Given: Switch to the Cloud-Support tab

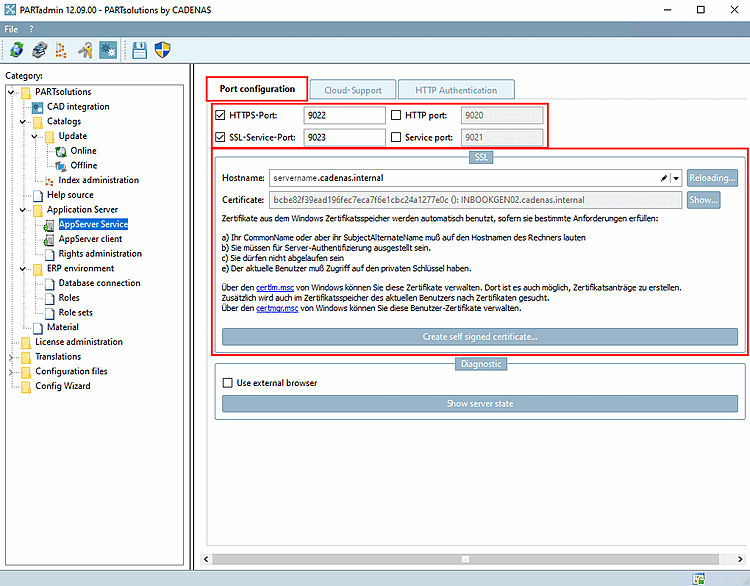Looking at the screenshot, I should click(353, 90).
